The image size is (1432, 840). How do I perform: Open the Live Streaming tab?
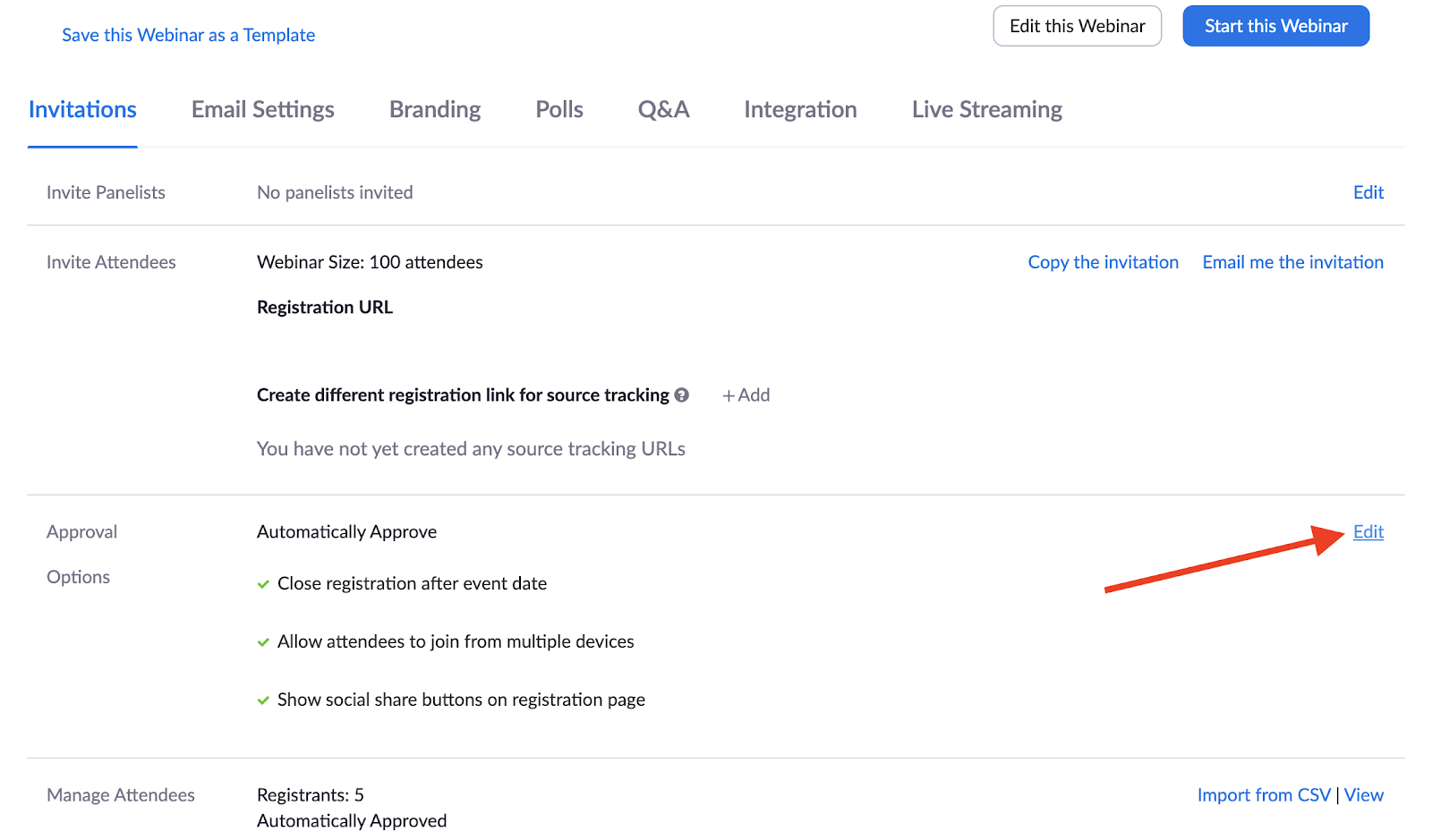[x=986, y=110]
